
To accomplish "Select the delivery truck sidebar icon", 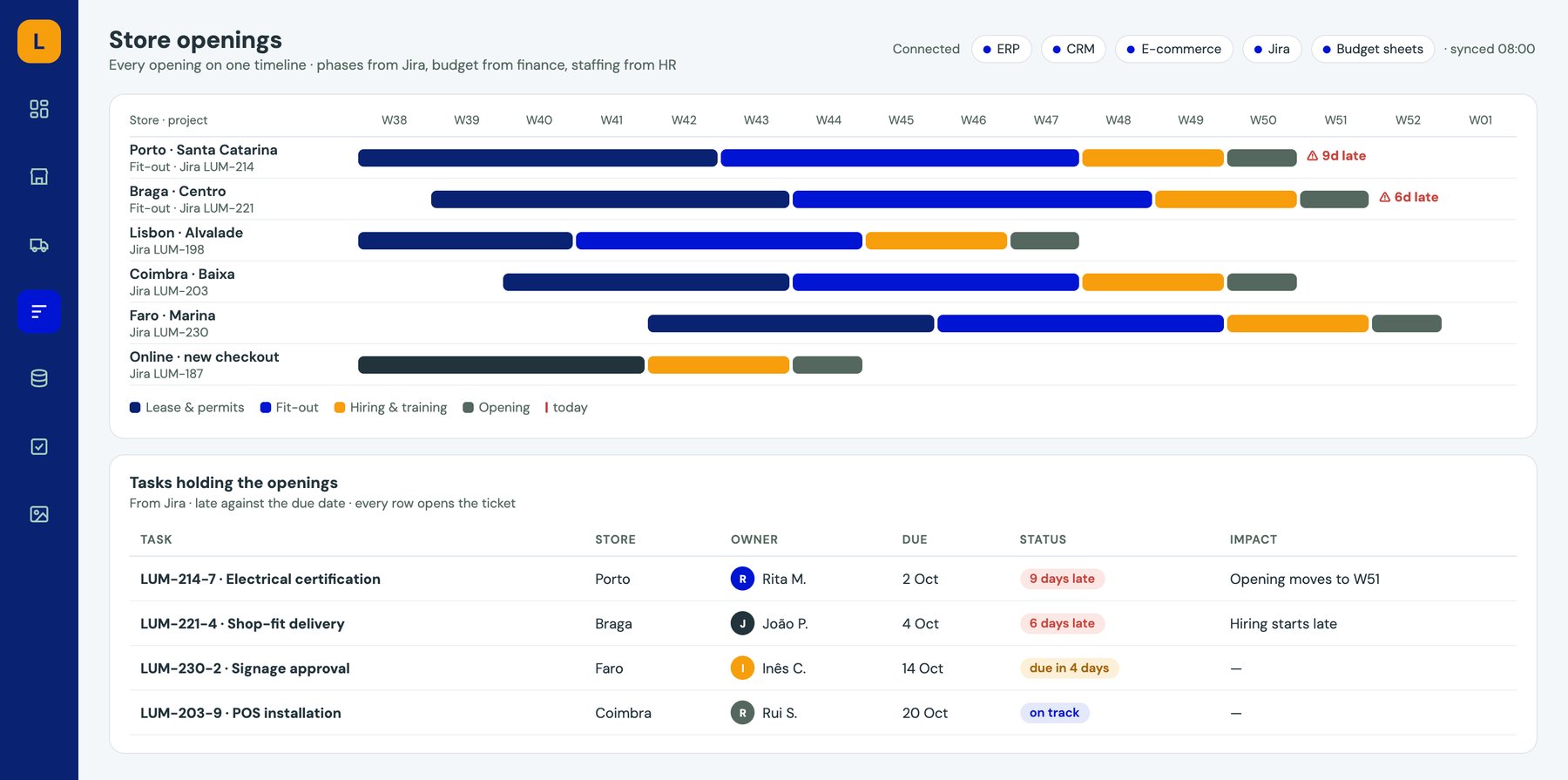I will pos(39,245).
